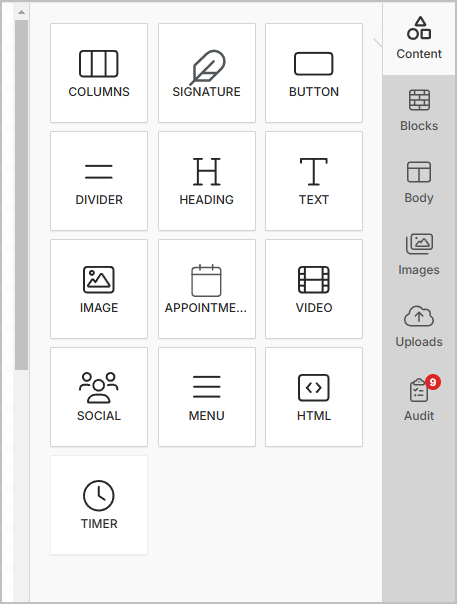Select the Heading content tile
Image resolution: width=457 pixels, height=604 pixels.
tap(207, 181)
